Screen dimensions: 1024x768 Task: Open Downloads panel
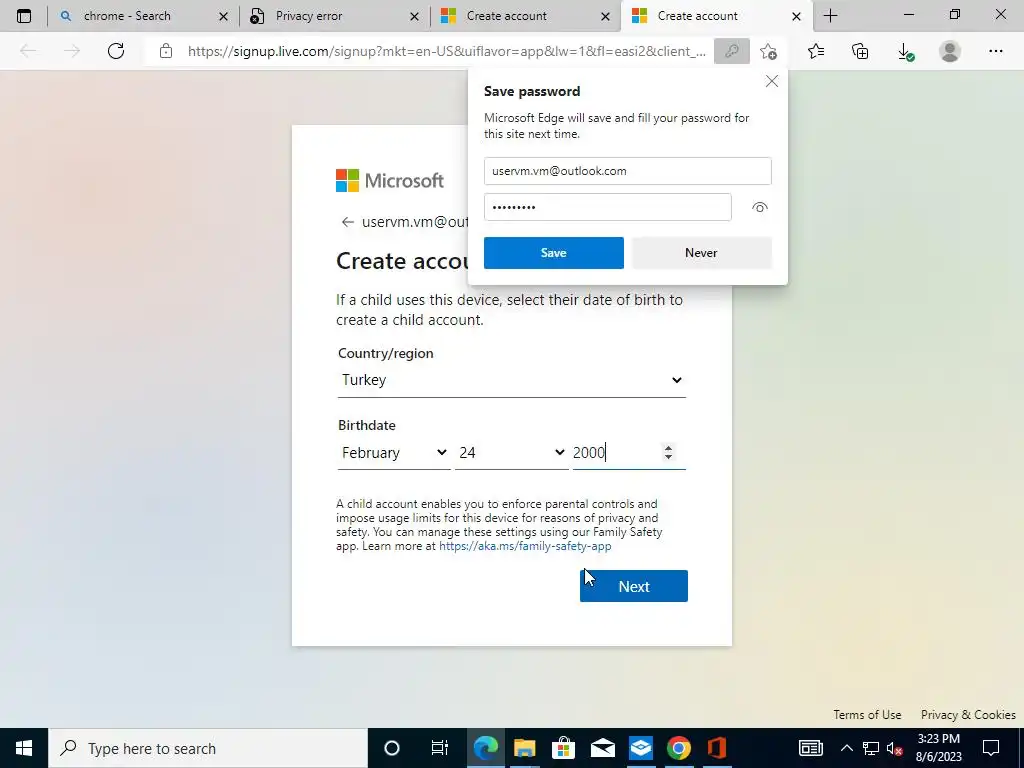click(905, 52)
